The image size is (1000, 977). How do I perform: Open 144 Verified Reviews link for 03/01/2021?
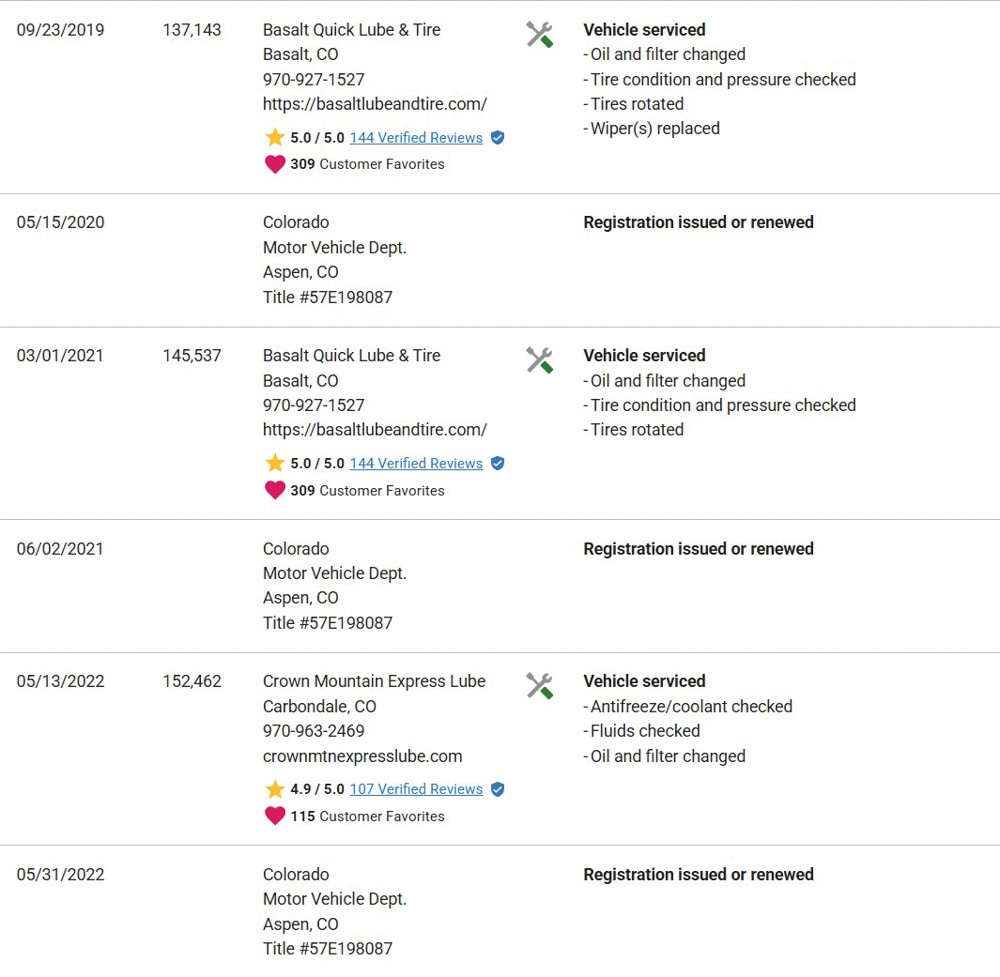click(x=416, y=464)
